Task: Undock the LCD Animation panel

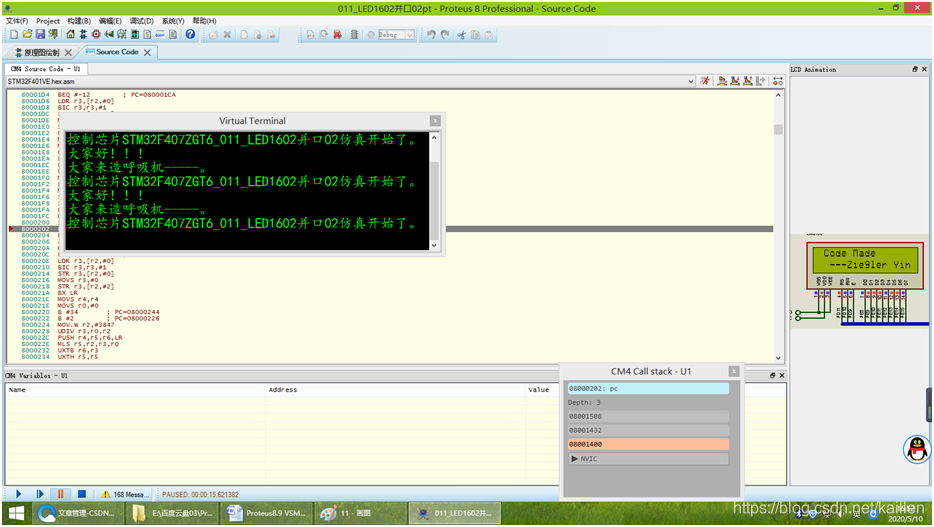Action: coord(915,69)
